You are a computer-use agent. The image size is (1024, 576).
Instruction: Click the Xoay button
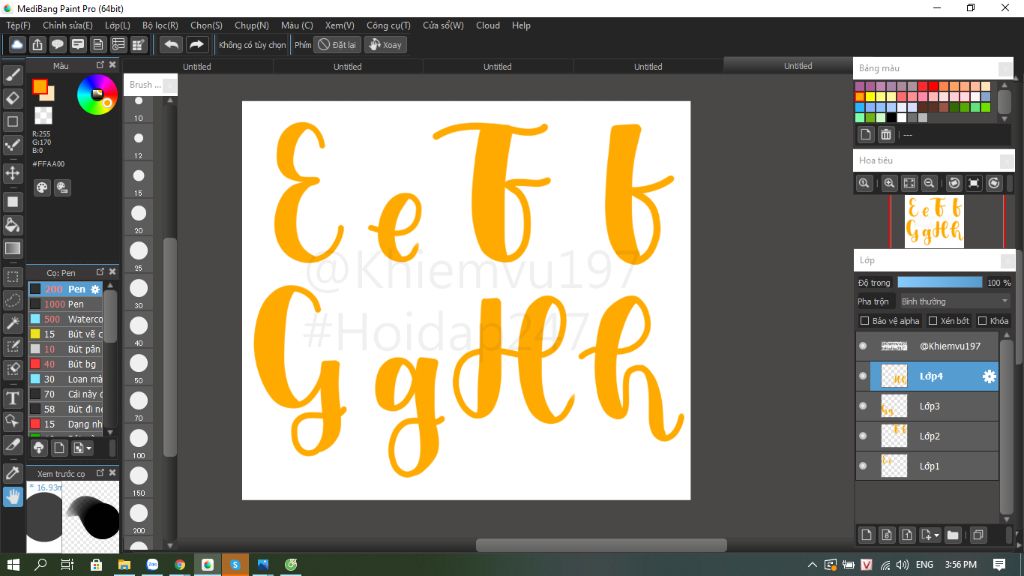385,44
